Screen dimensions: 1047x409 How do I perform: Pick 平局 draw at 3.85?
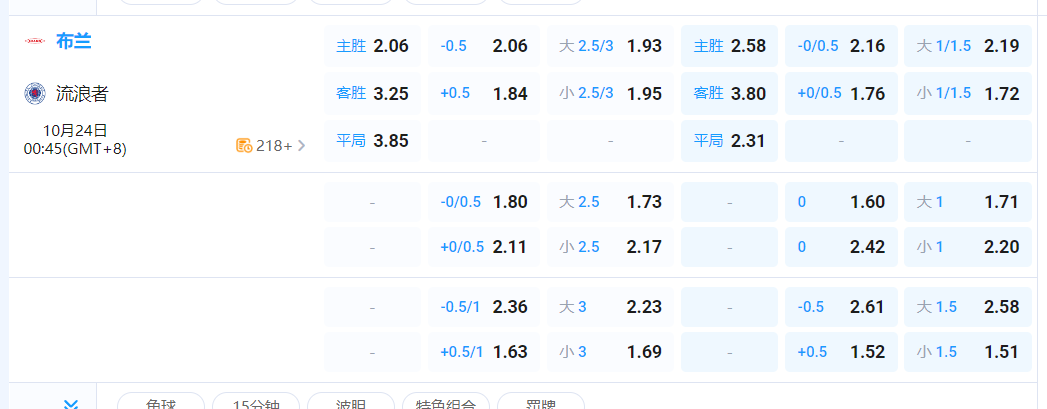point(372,141)
